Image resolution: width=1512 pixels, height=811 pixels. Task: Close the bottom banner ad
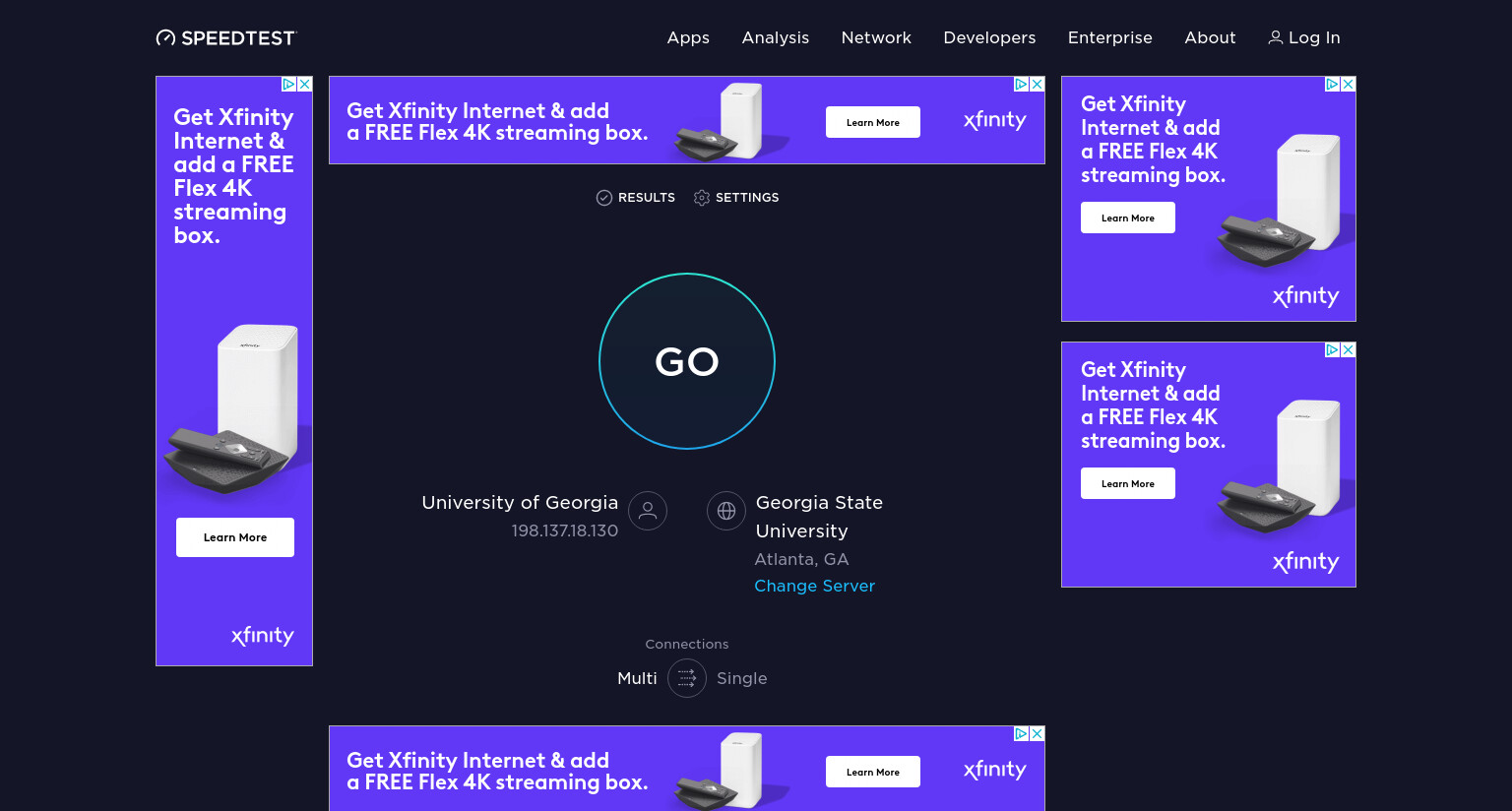click(1038, 734)
